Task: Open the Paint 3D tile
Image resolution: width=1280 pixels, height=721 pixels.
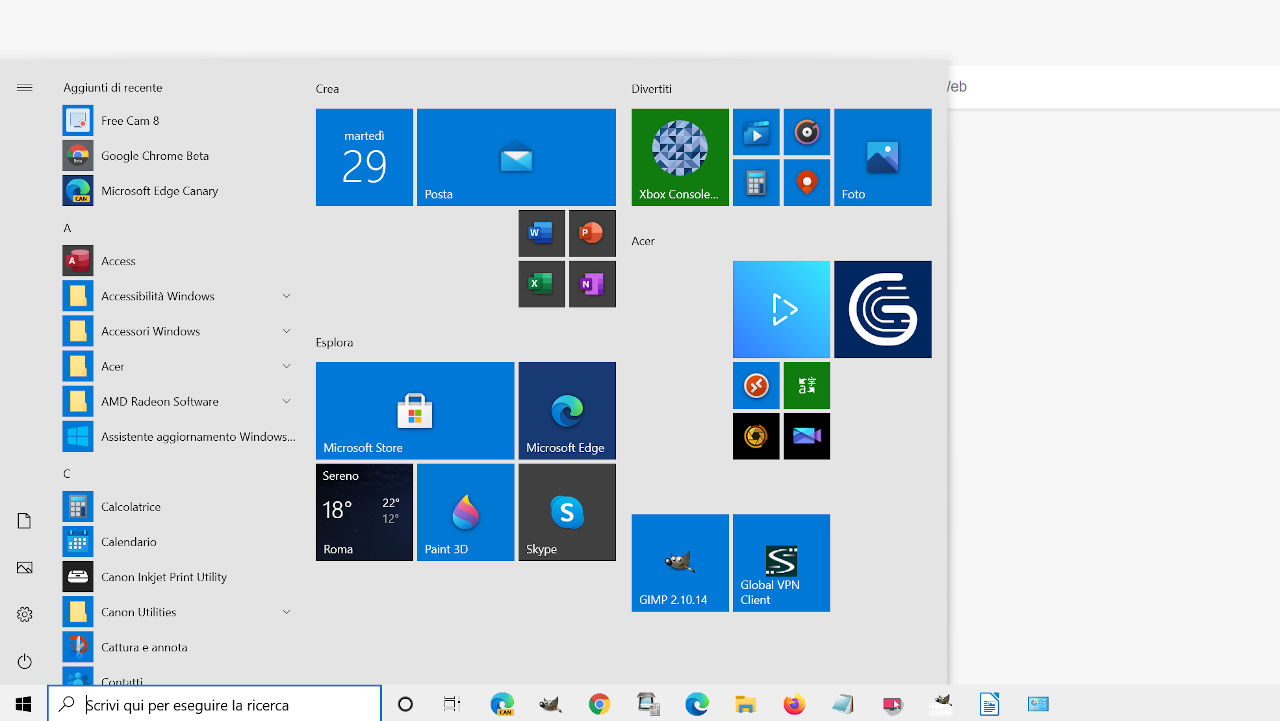Action: (465, 512)
